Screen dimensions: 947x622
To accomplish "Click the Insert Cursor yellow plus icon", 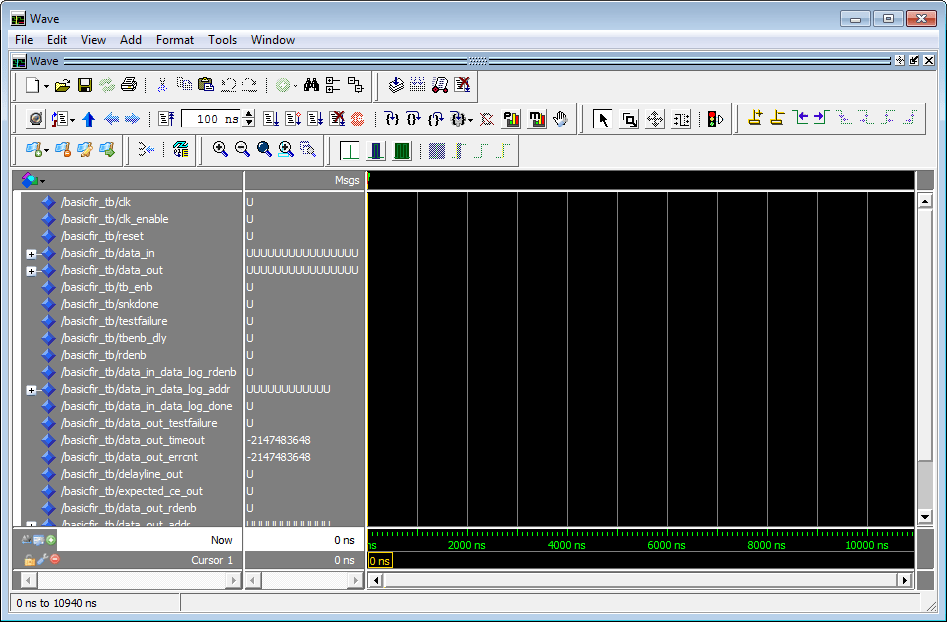I will [x=755, y=119].
